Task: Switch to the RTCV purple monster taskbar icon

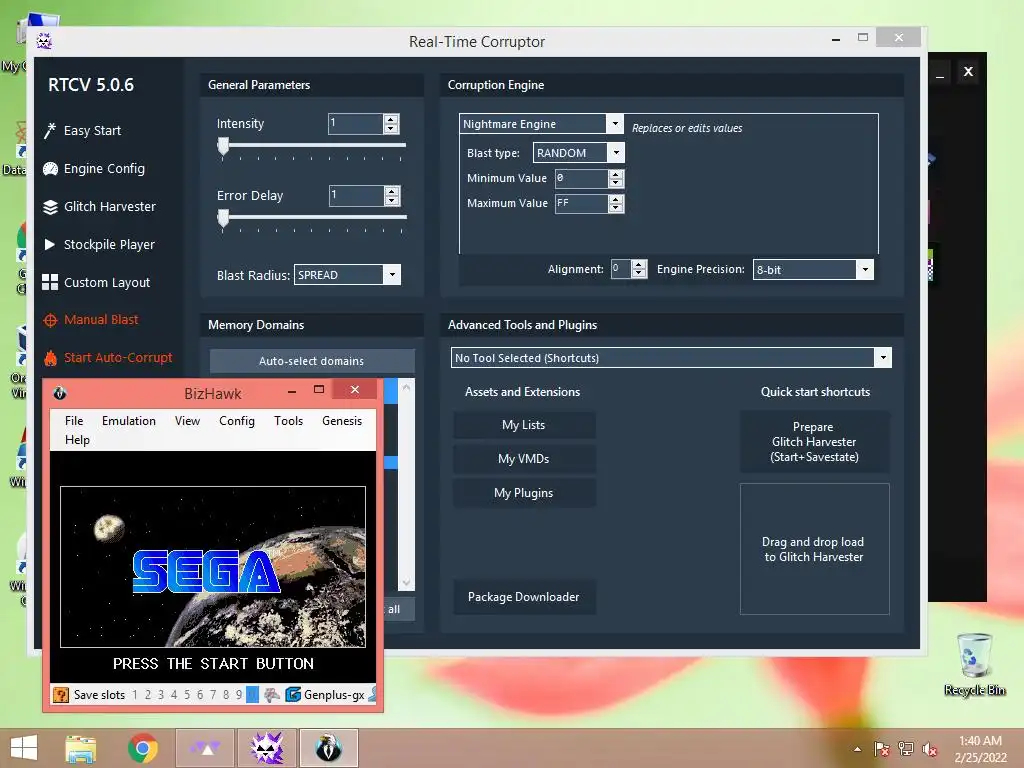Action: point(267,748)
